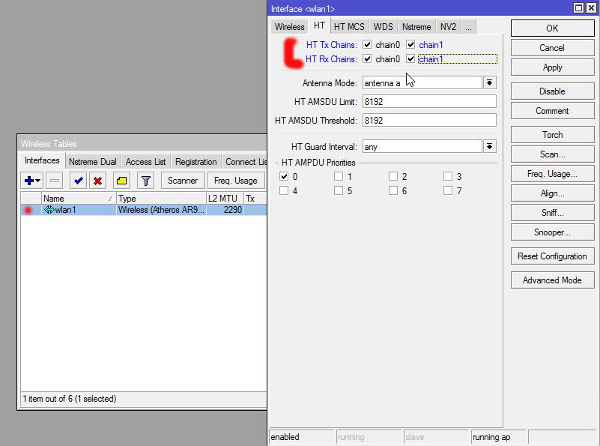Toggle HT Rx Chains chain0 checkbox
This screenshot has height=446, width=600.
click(x=367, y=59)
